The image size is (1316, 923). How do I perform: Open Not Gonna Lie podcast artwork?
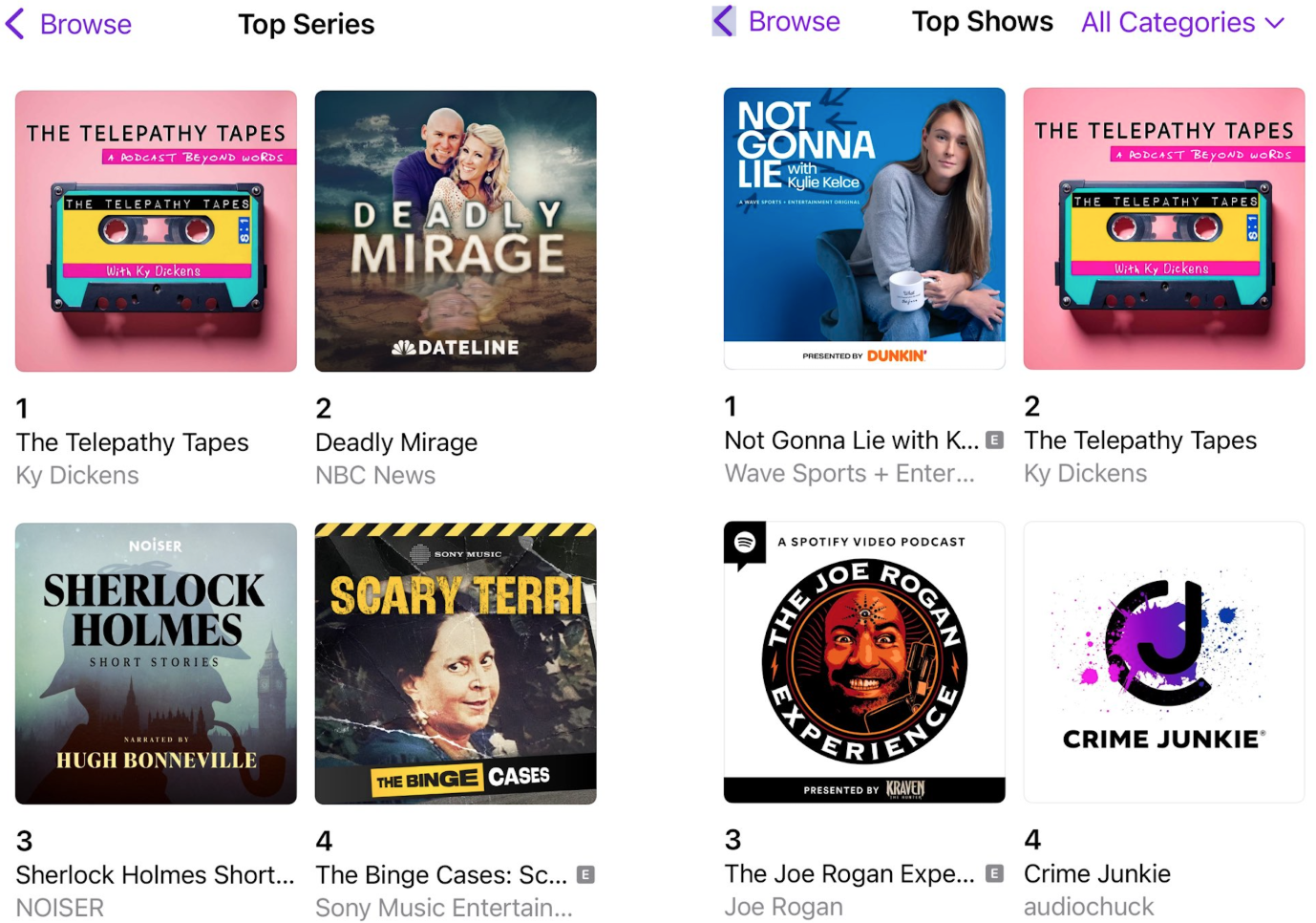864,228
